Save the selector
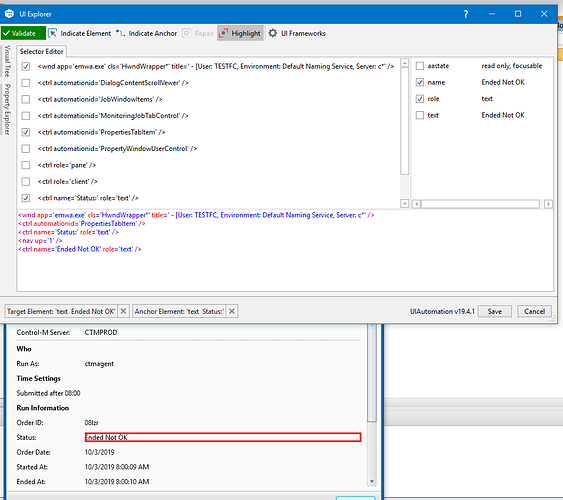 [x=494, y=311]
